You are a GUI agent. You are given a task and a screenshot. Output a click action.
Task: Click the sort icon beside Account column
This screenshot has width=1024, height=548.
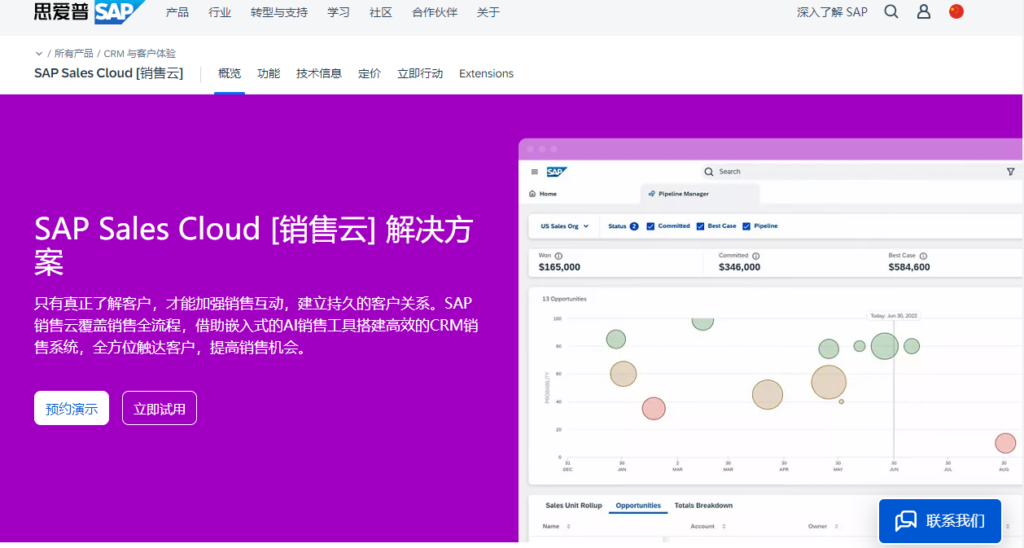724,526
